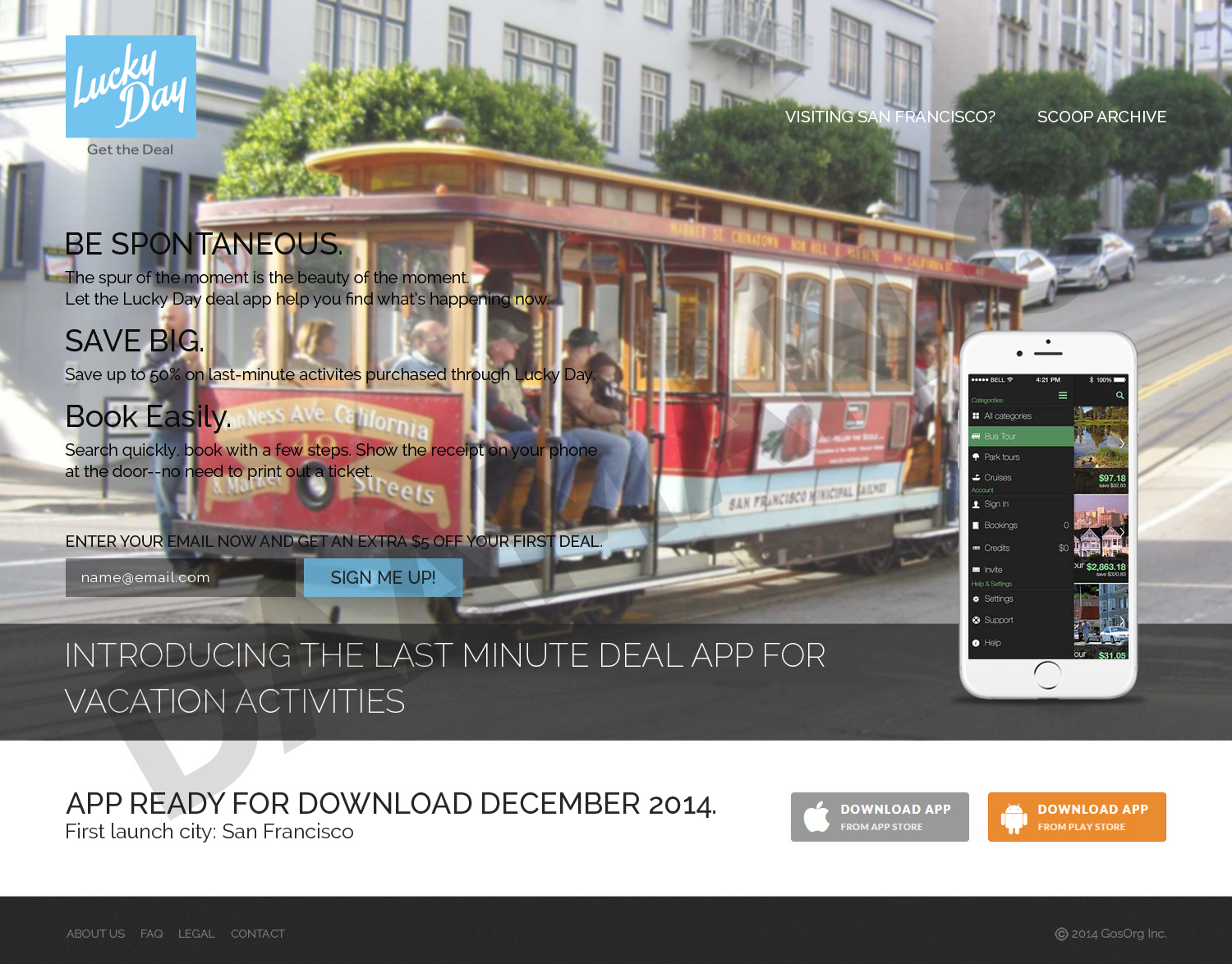Tap the hamburger menu icon in phone
This screenshot has height=964, width=1232.
click(1063, 396)
